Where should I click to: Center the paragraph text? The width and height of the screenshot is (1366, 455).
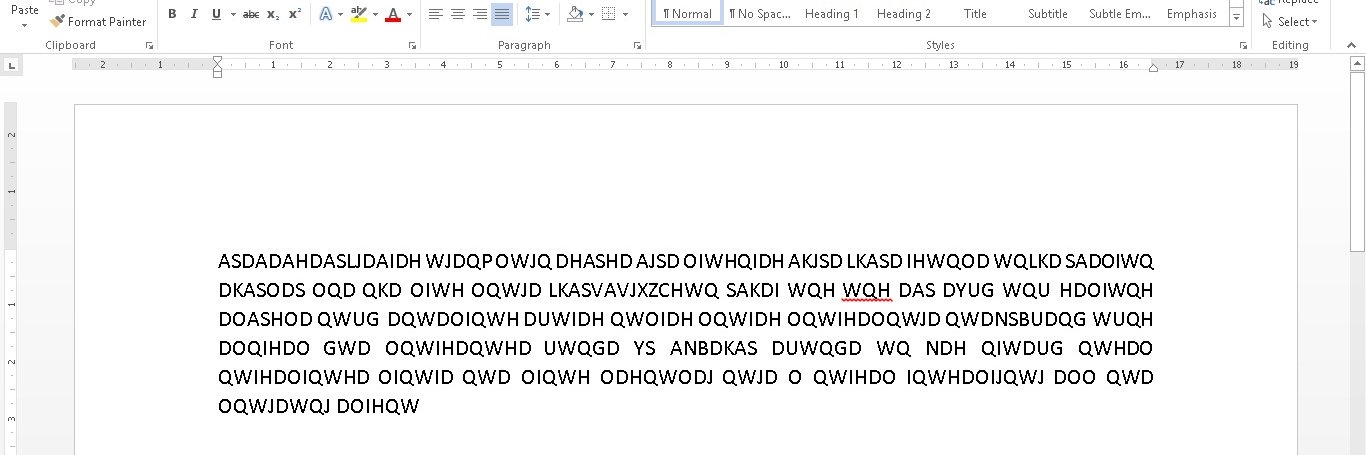point(458,14)
